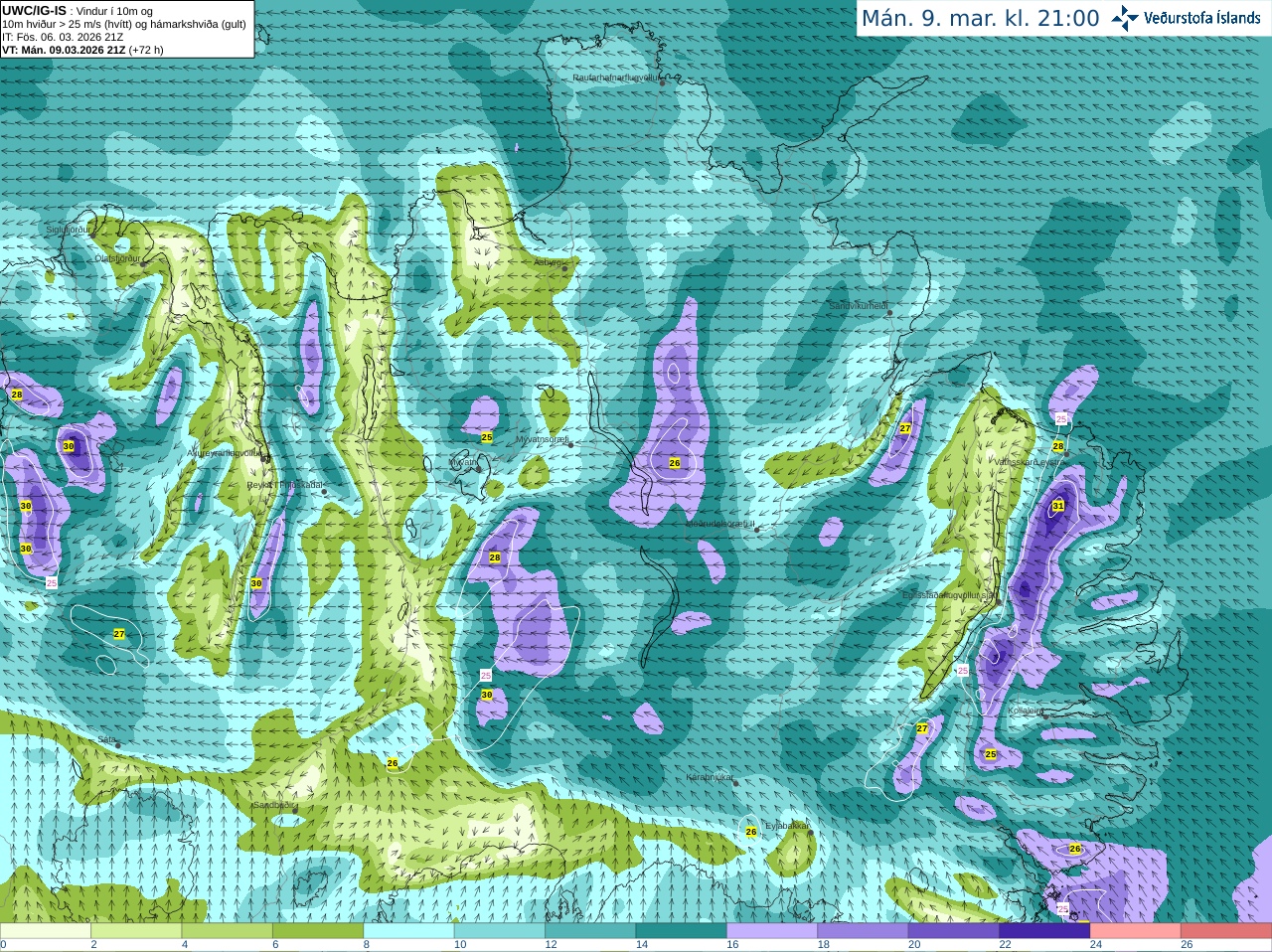Image resolution: width=1272 pixels, height=952 pixels.
Task: Select the Vatnsskarð eystra station label
Action: pos(1031,462)
